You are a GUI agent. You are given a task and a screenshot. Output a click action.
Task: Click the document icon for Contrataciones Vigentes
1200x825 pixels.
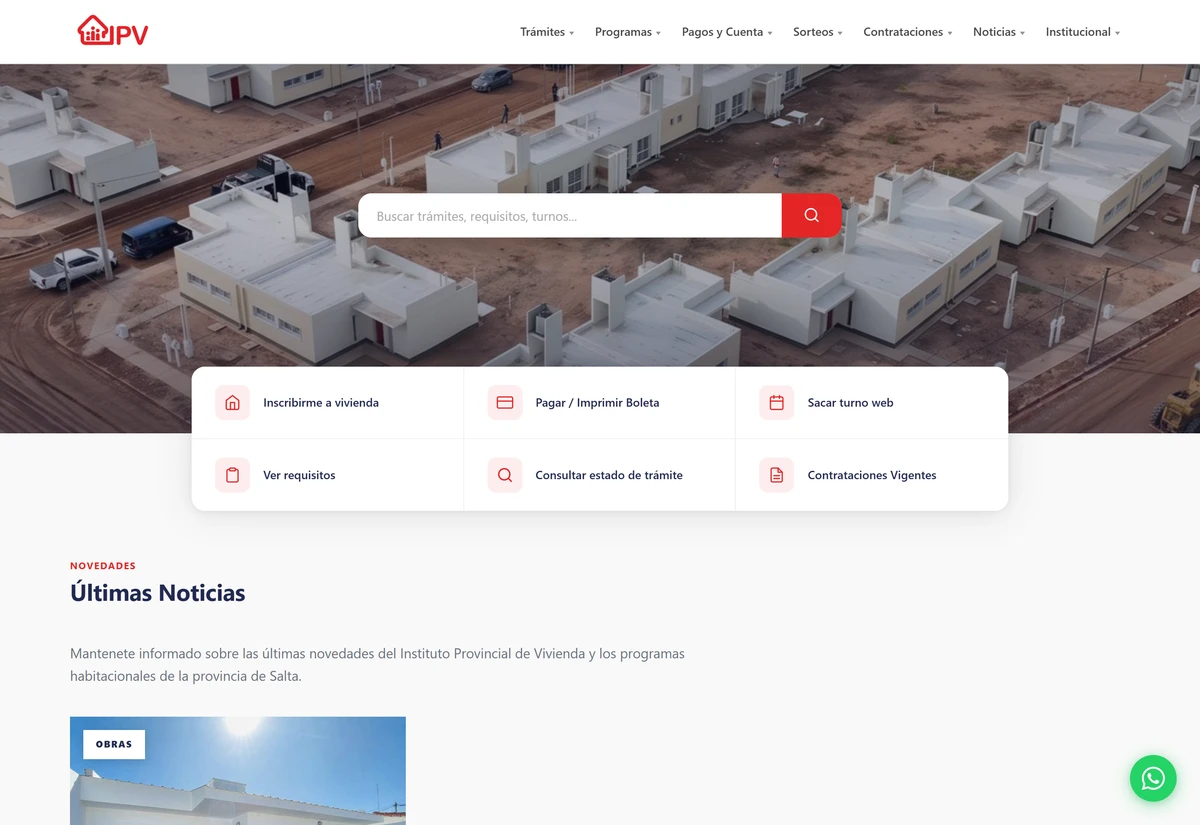tap(777, 475)
